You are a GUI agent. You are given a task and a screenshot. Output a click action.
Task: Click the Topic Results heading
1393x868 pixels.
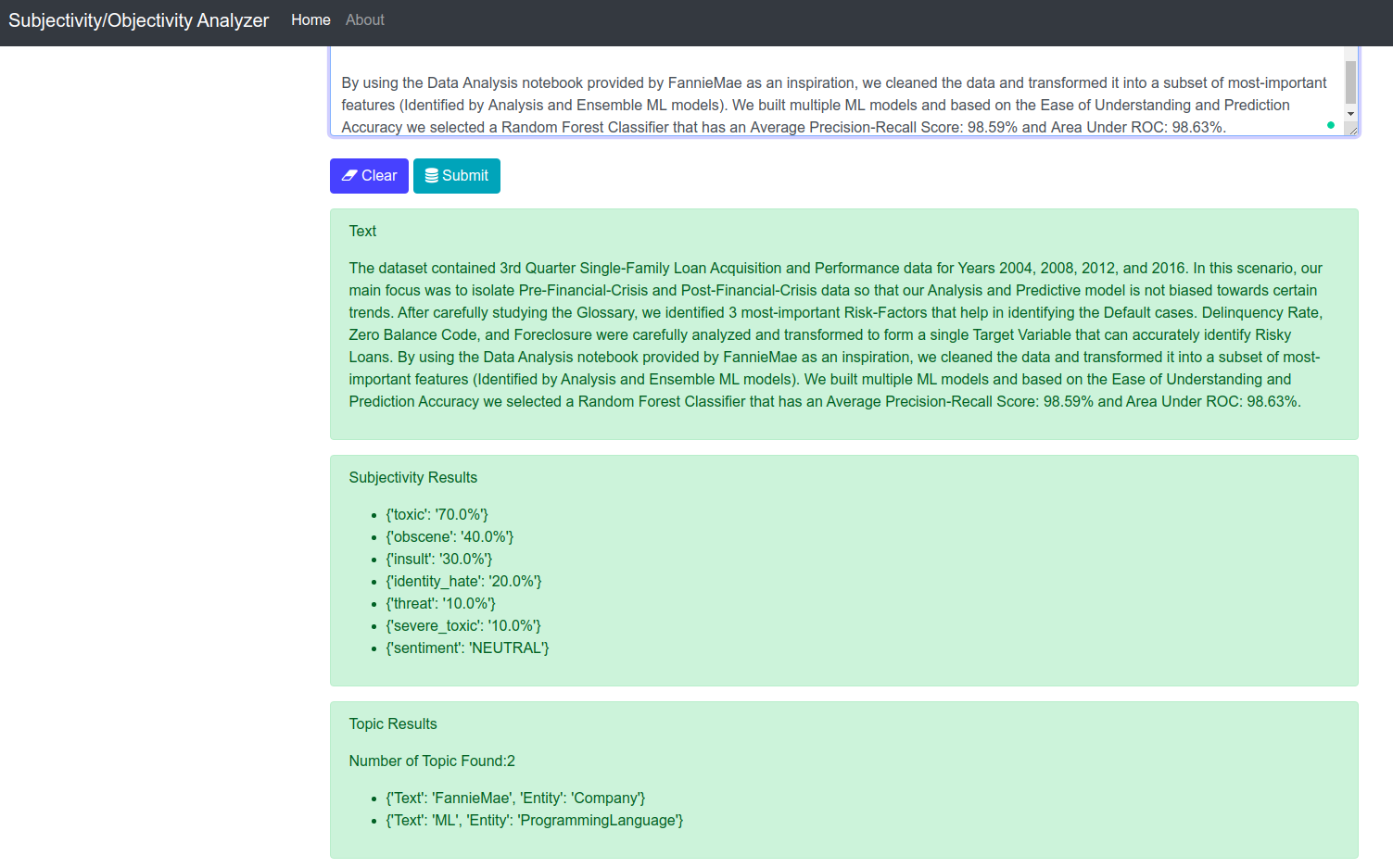click(x=393, y=724)
